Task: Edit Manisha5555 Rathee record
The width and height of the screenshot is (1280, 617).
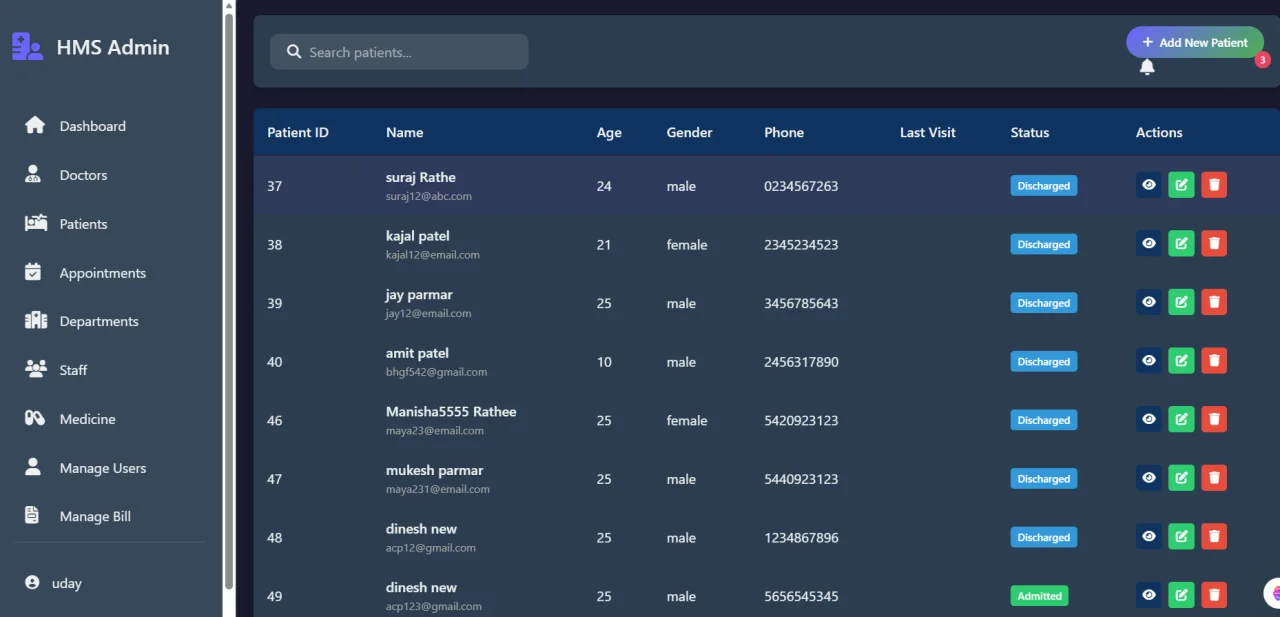Action: (x=1181, y=419)
